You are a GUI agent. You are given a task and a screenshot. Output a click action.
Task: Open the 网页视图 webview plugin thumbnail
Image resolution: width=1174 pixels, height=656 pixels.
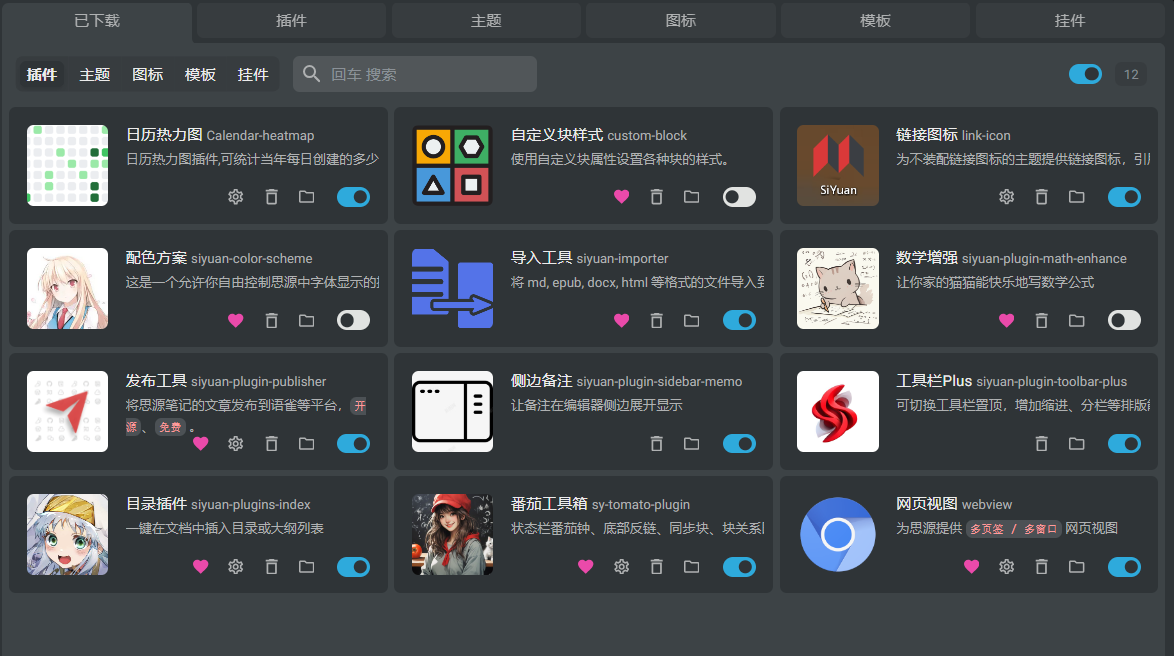838,535
